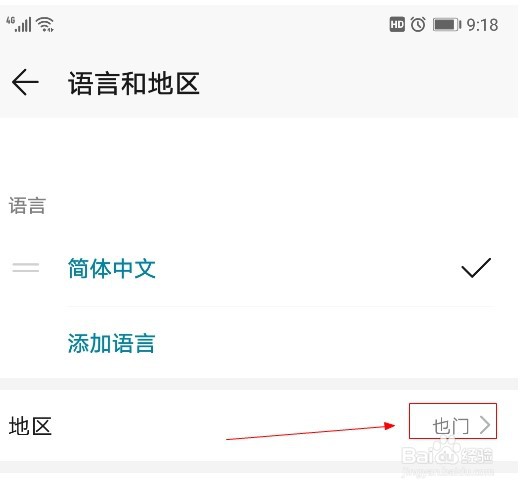Image resolution: width=524 pixels, height=491 pixels.
Task: Go back using the left arrow
Action: point(25,82)
